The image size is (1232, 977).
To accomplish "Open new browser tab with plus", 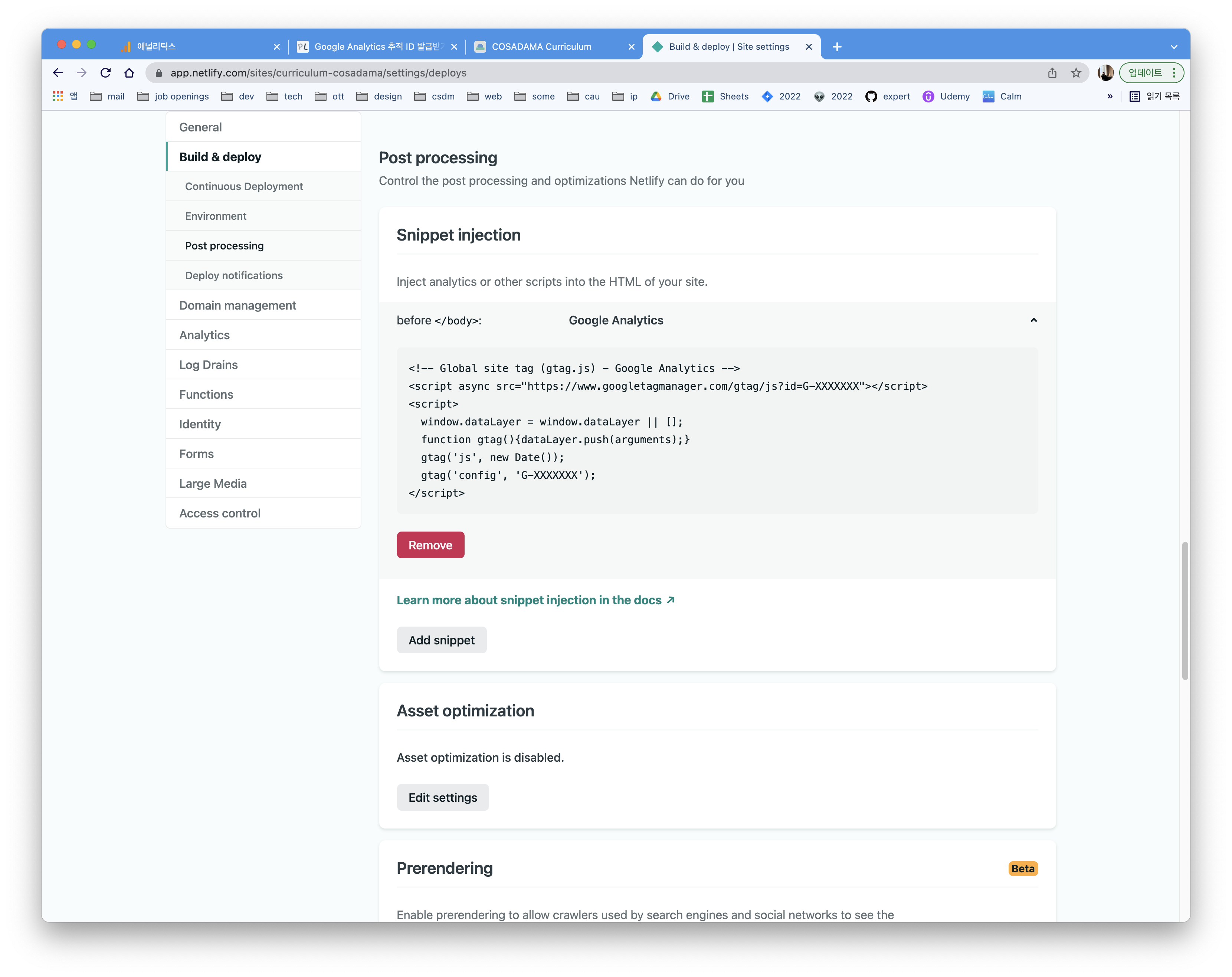I will click(x=836, y=47).
